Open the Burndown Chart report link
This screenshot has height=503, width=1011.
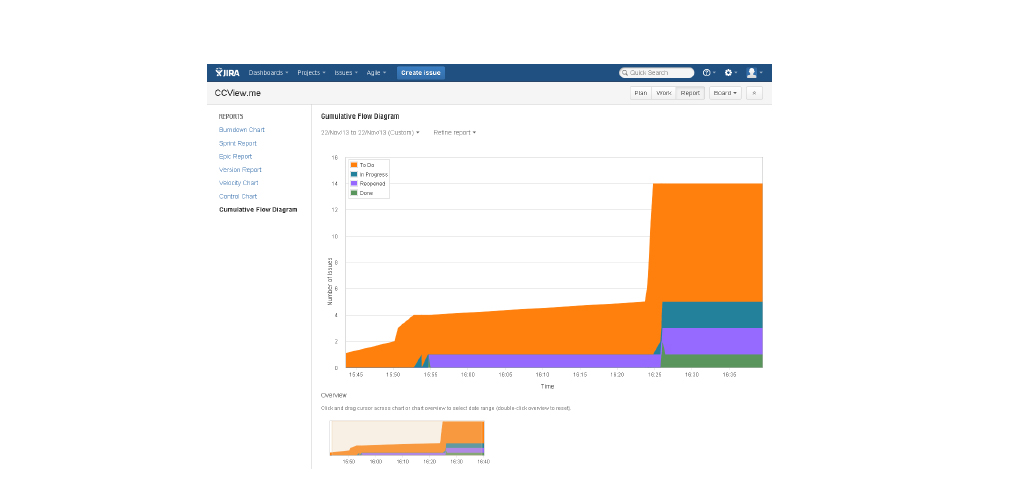[242, 130]
